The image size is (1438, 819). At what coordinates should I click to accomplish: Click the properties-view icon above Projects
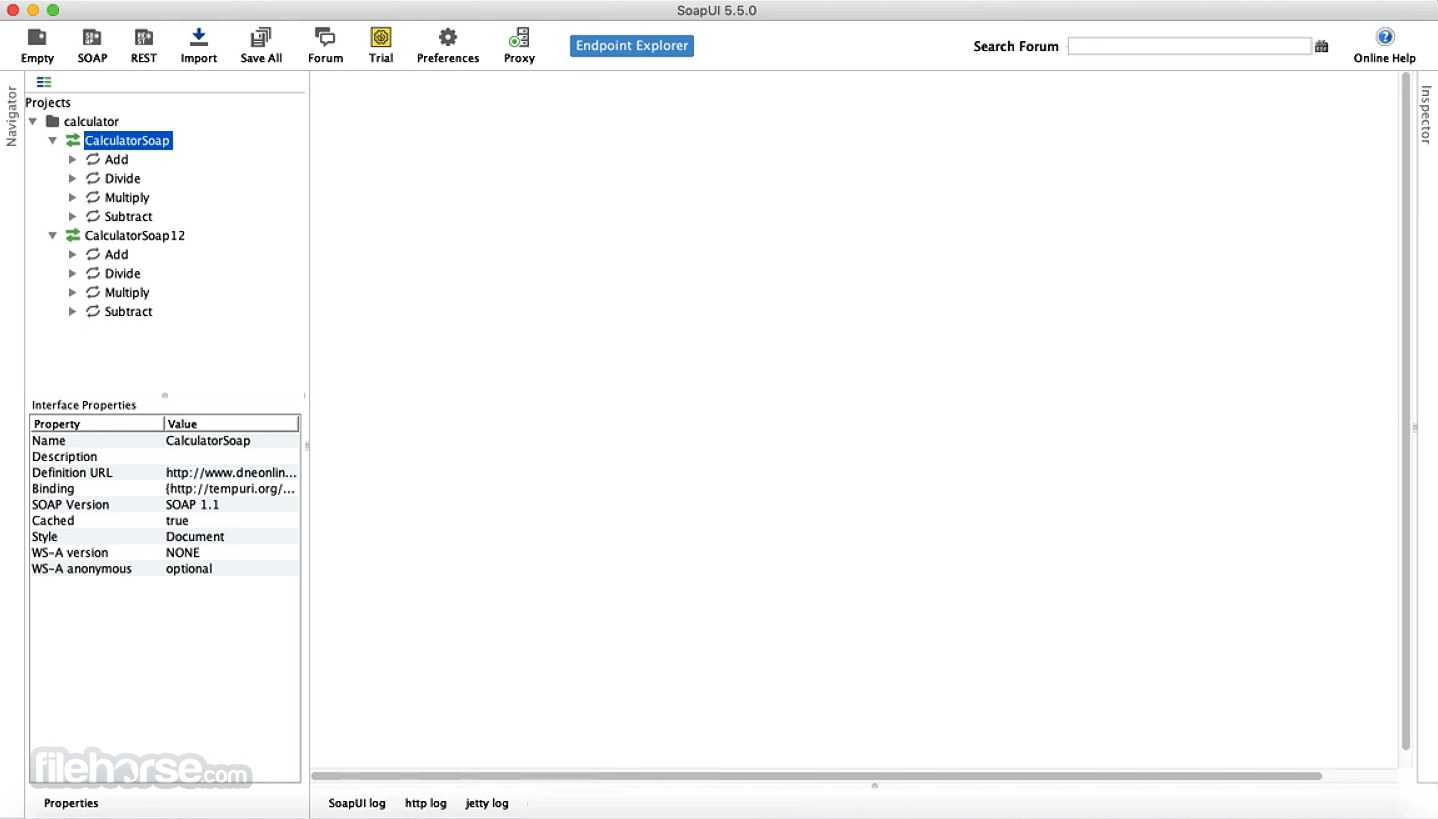click(44, 82)
